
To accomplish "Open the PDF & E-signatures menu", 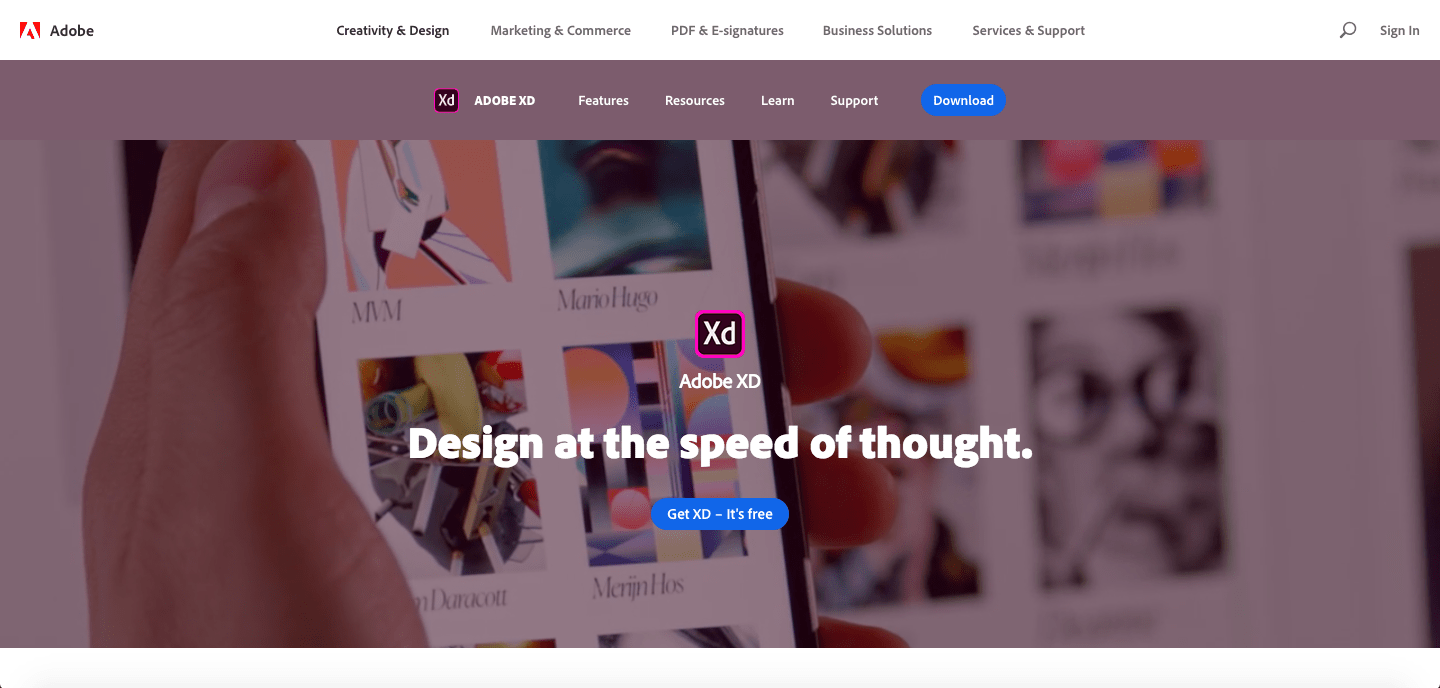I will (727, 30).
